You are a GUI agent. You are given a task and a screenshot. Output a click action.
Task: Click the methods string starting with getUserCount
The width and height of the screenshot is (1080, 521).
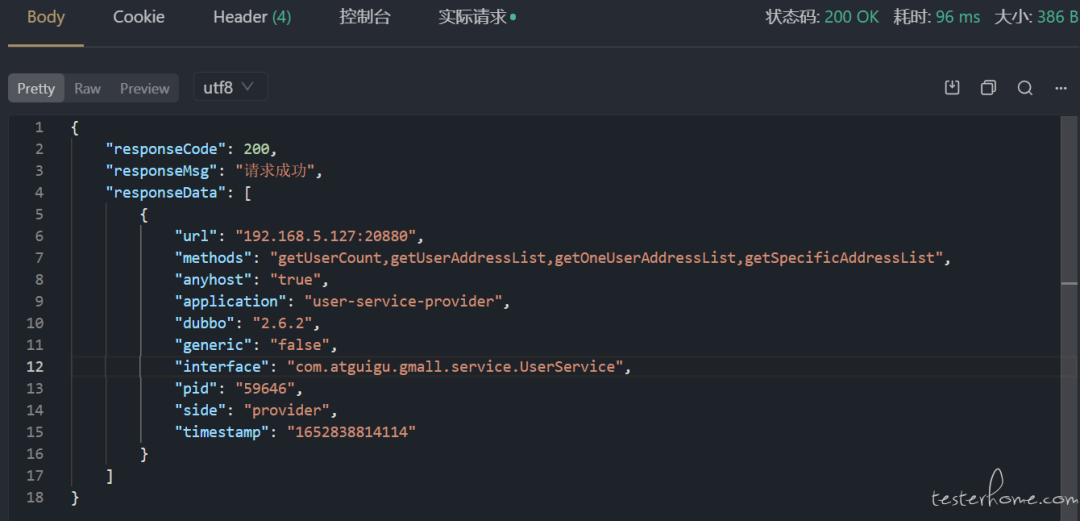612,258
